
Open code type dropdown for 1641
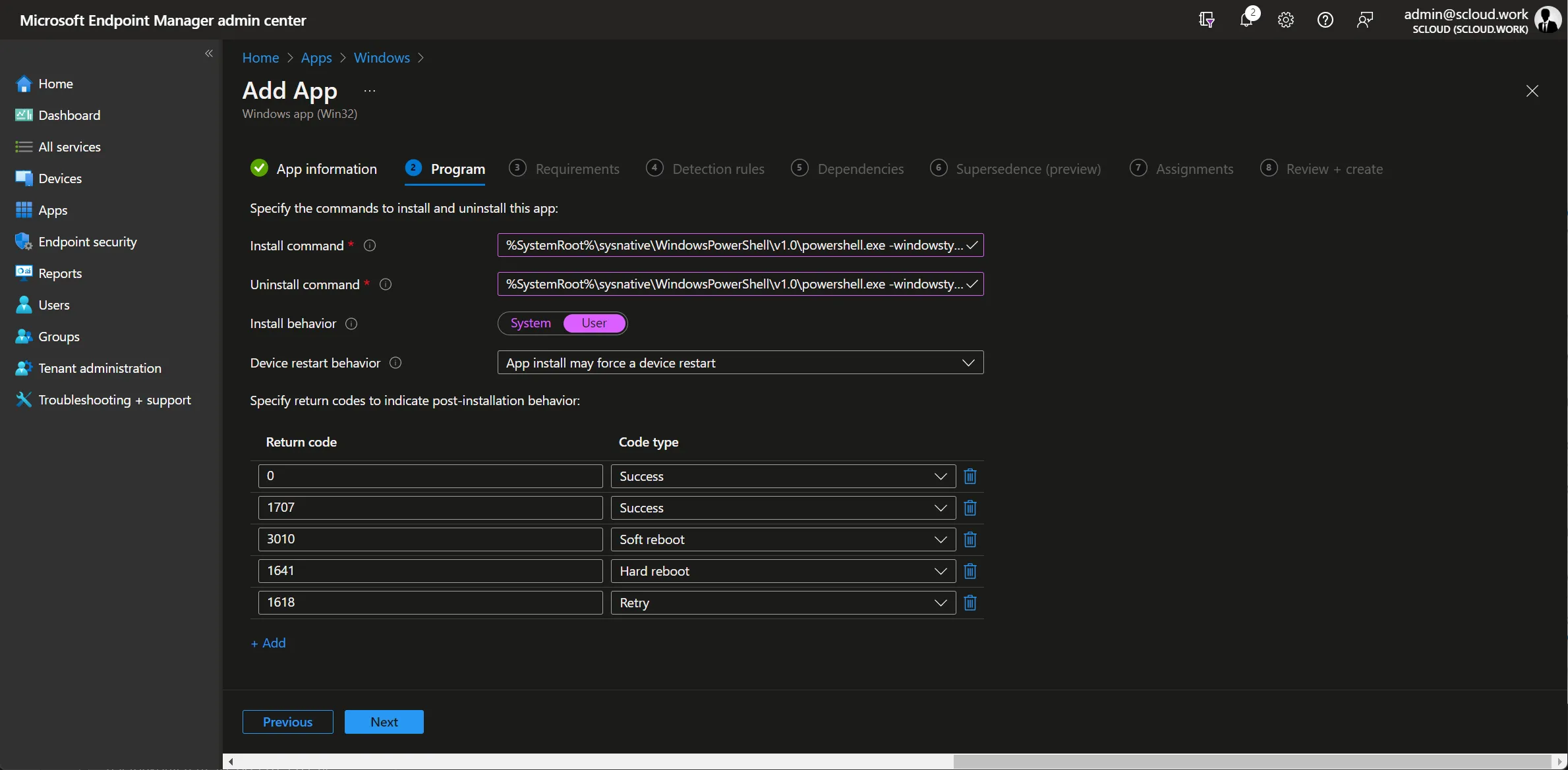[783, 571]
